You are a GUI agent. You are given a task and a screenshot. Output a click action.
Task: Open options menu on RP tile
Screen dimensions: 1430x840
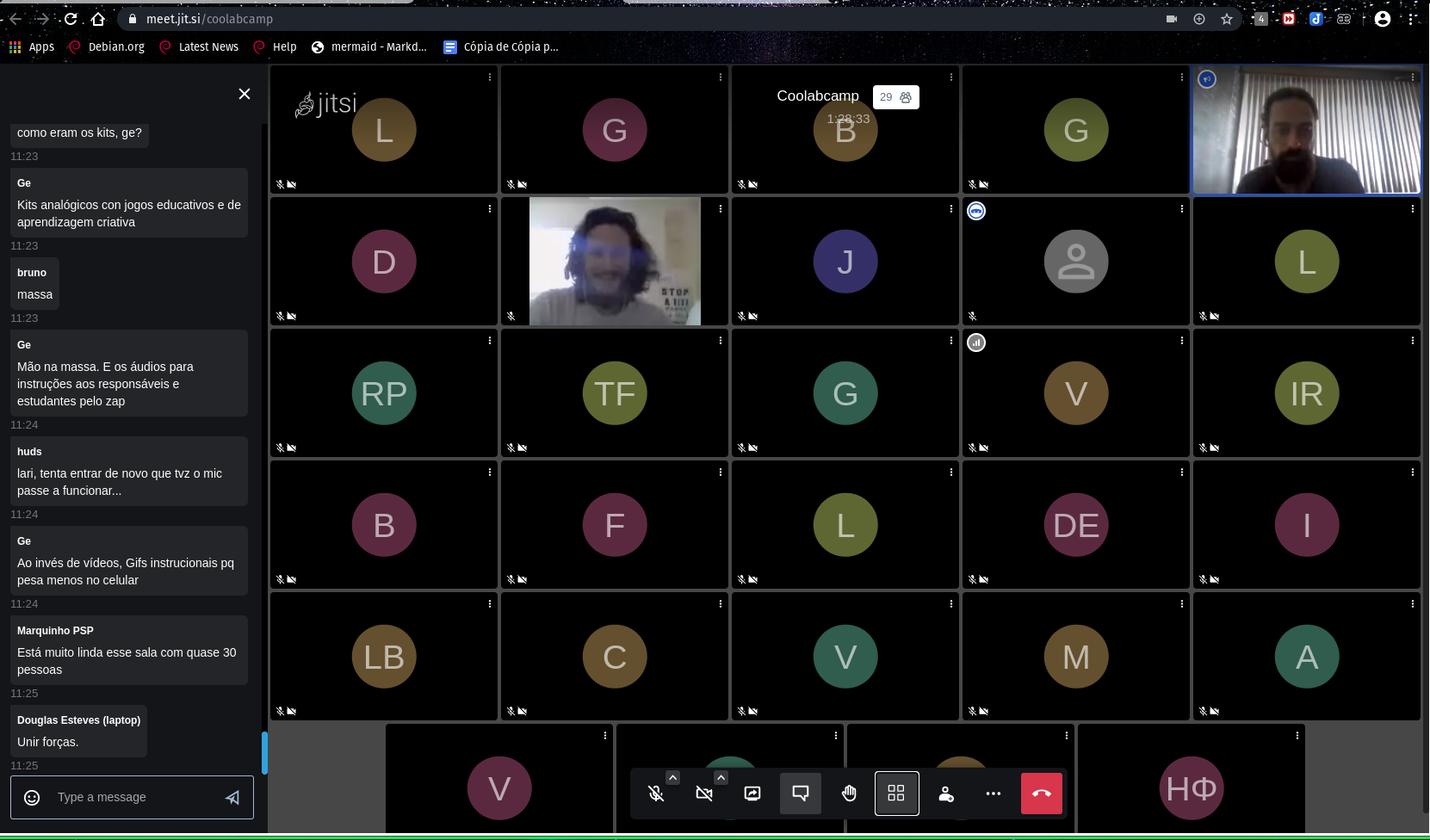[490, 341]
